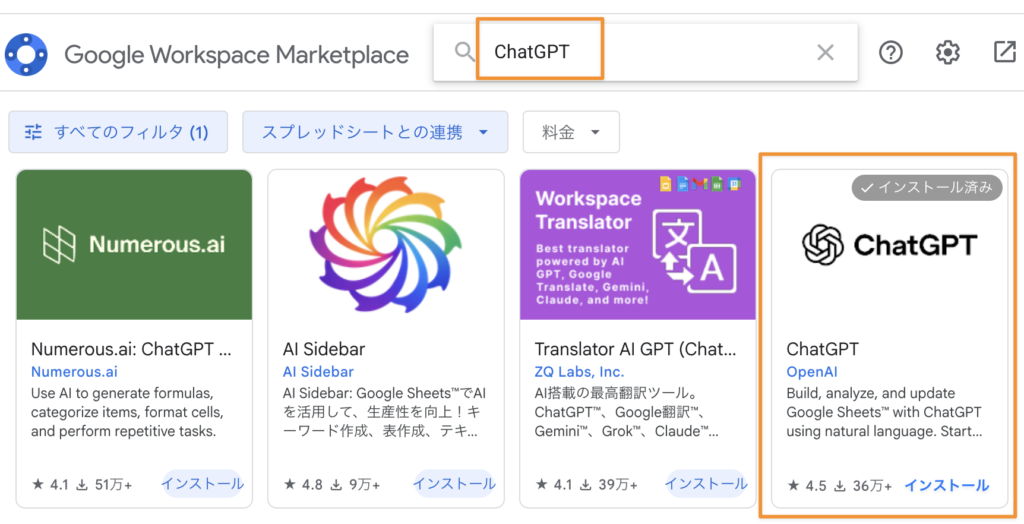This screenshot has width=1024, height=524.
Task: Expand the 料金 dropdown
Action: [x=571, y=132]
